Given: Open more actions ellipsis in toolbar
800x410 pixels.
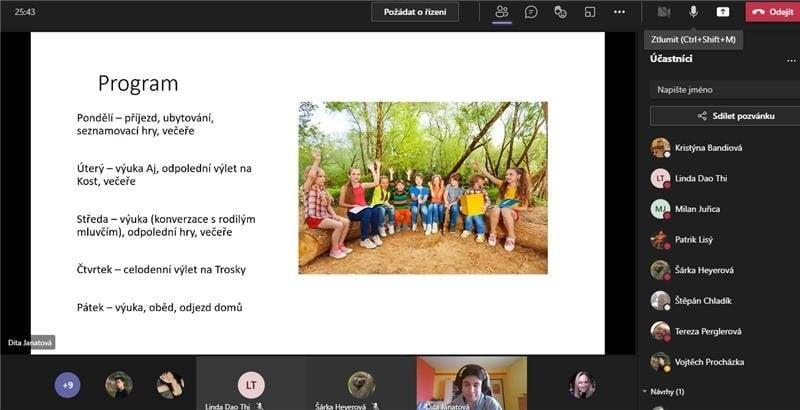Looking at the screenshot, I should click(619, 12).
